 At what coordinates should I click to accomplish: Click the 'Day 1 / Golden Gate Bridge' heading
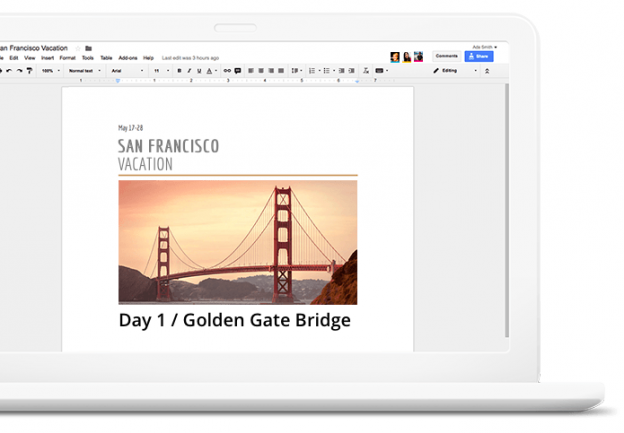(x=235, y=320)
